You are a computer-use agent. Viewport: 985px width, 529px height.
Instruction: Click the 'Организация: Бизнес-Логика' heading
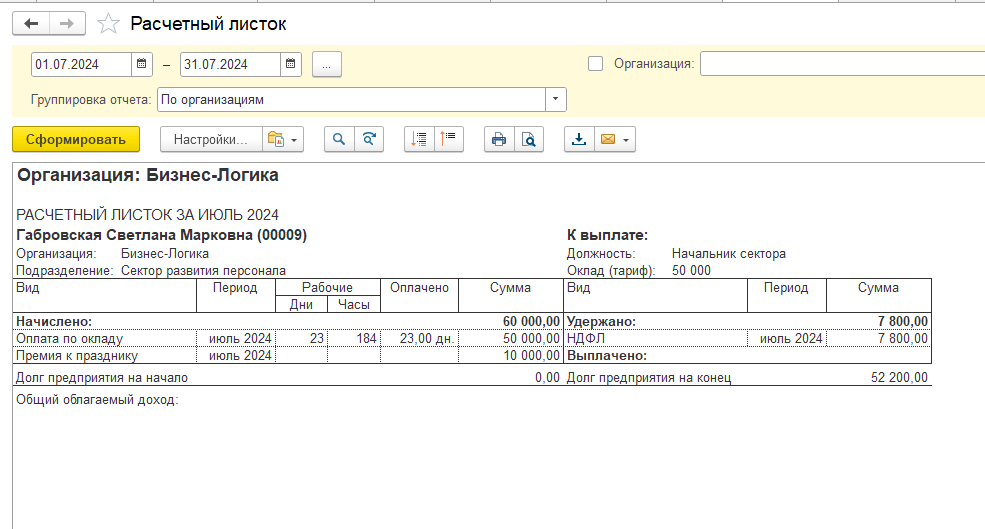click(148, 175)
